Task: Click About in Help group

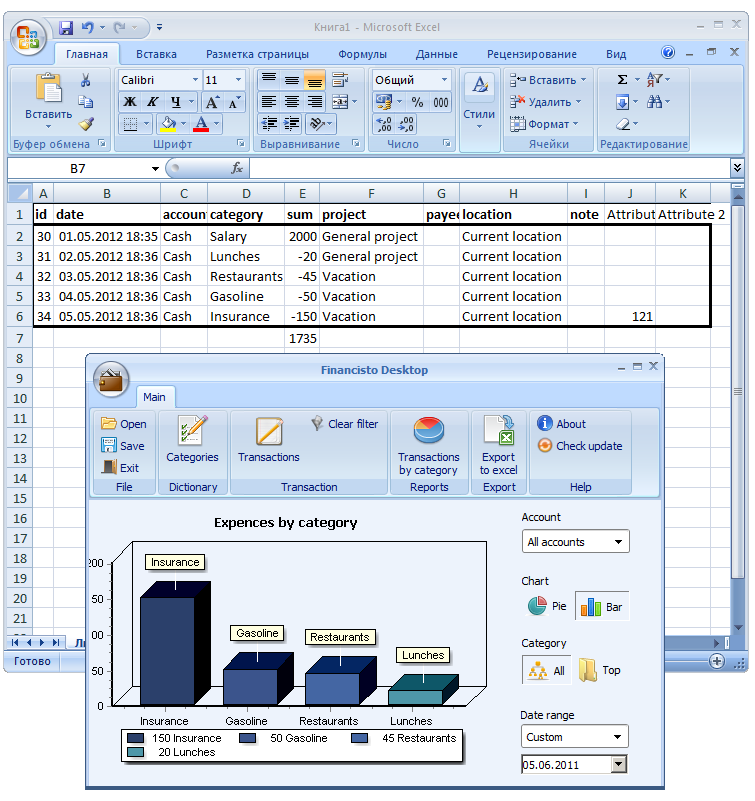Action: [561, 424]
